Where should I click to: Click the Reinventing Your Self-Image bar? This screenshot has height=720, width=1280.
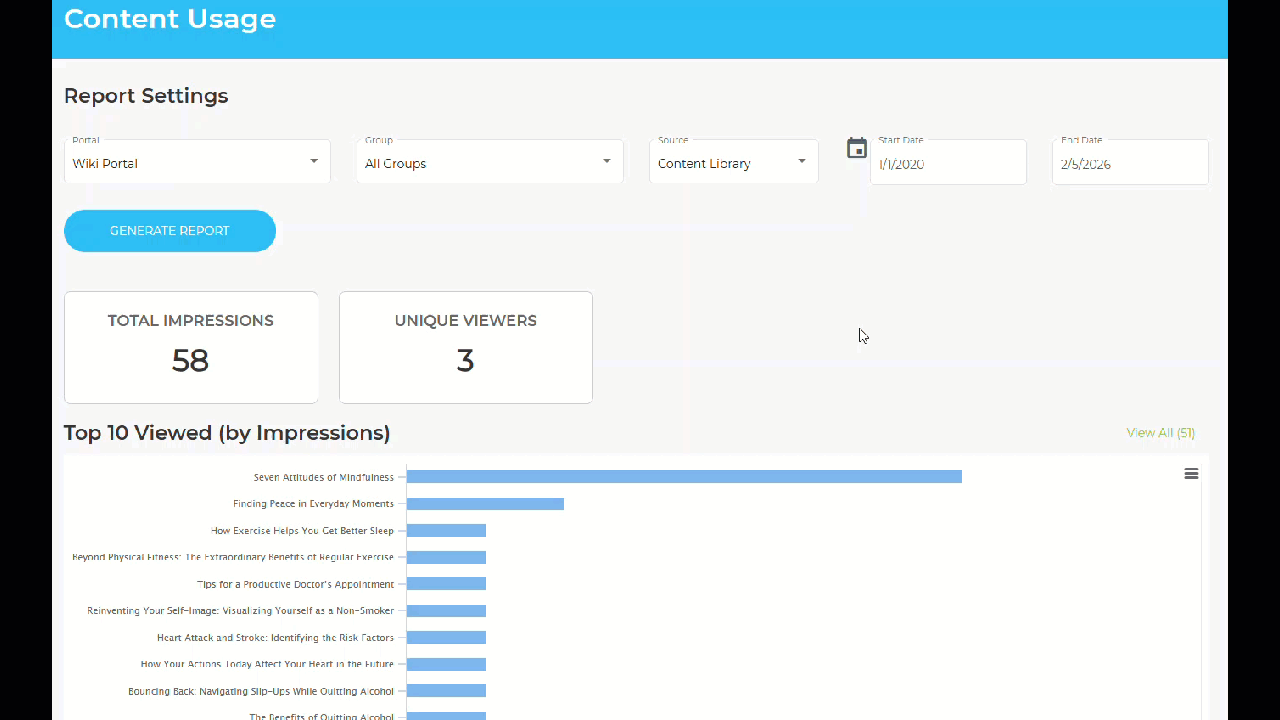[x=446, y=611]
